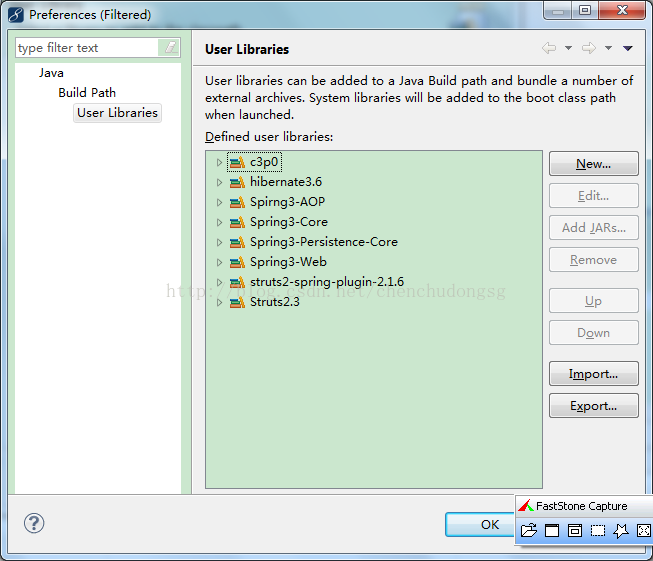Click the Preferences window title icon

16,15
